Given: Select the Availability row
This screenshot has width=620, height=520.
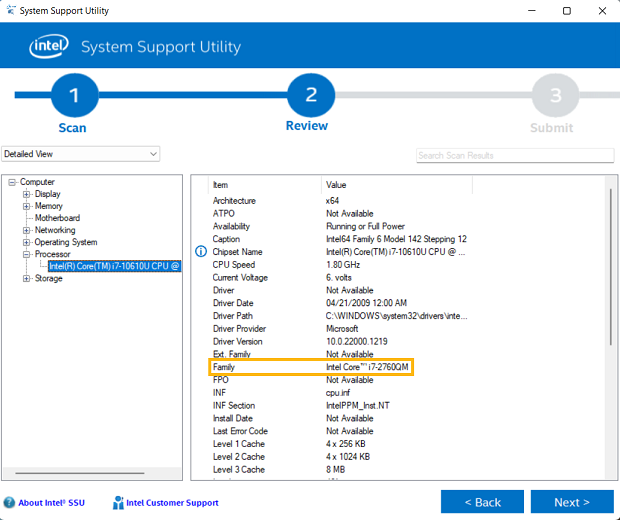Looking at the screenshot, I should coord(340,226).
